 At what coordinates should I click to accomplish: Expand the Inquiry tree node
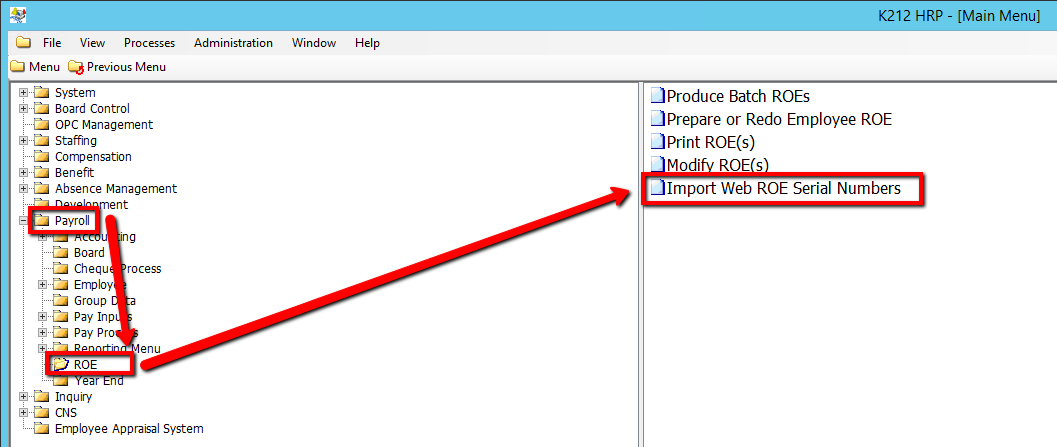(24, 397)
